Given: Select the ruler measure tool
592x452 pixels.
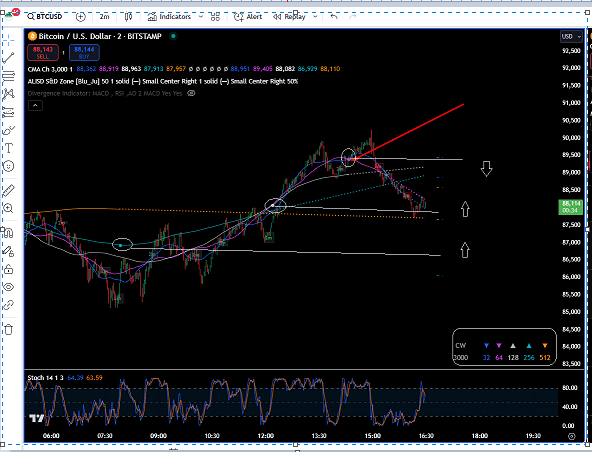Looking at the screenshot, I should (x=8, y=190).
